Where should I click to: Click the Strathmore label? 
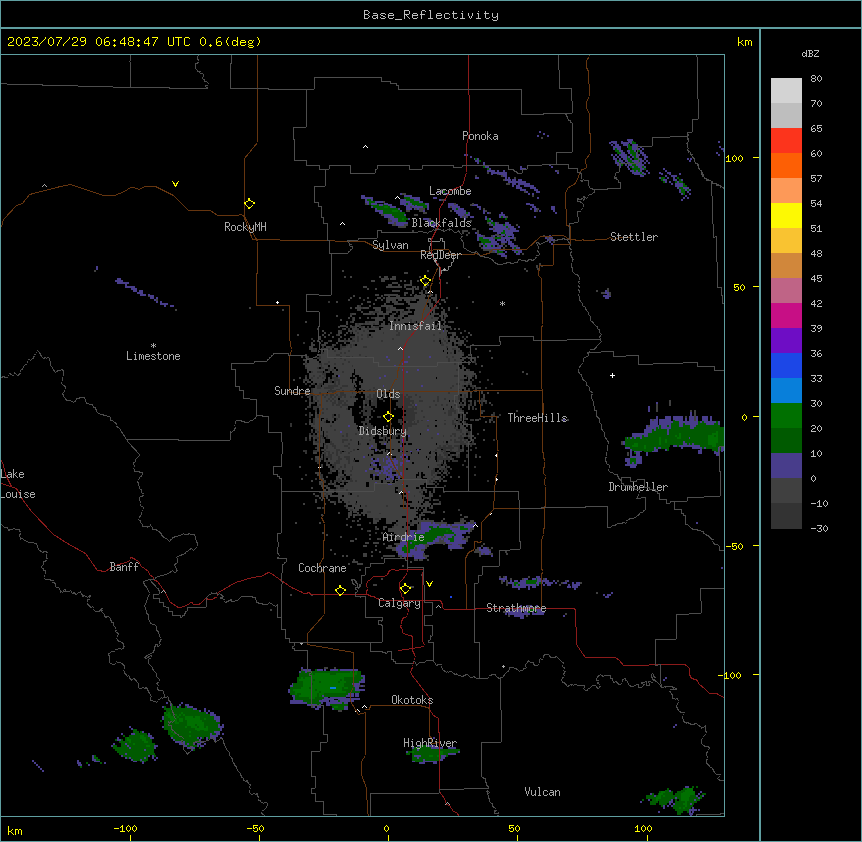click(516, 608)
